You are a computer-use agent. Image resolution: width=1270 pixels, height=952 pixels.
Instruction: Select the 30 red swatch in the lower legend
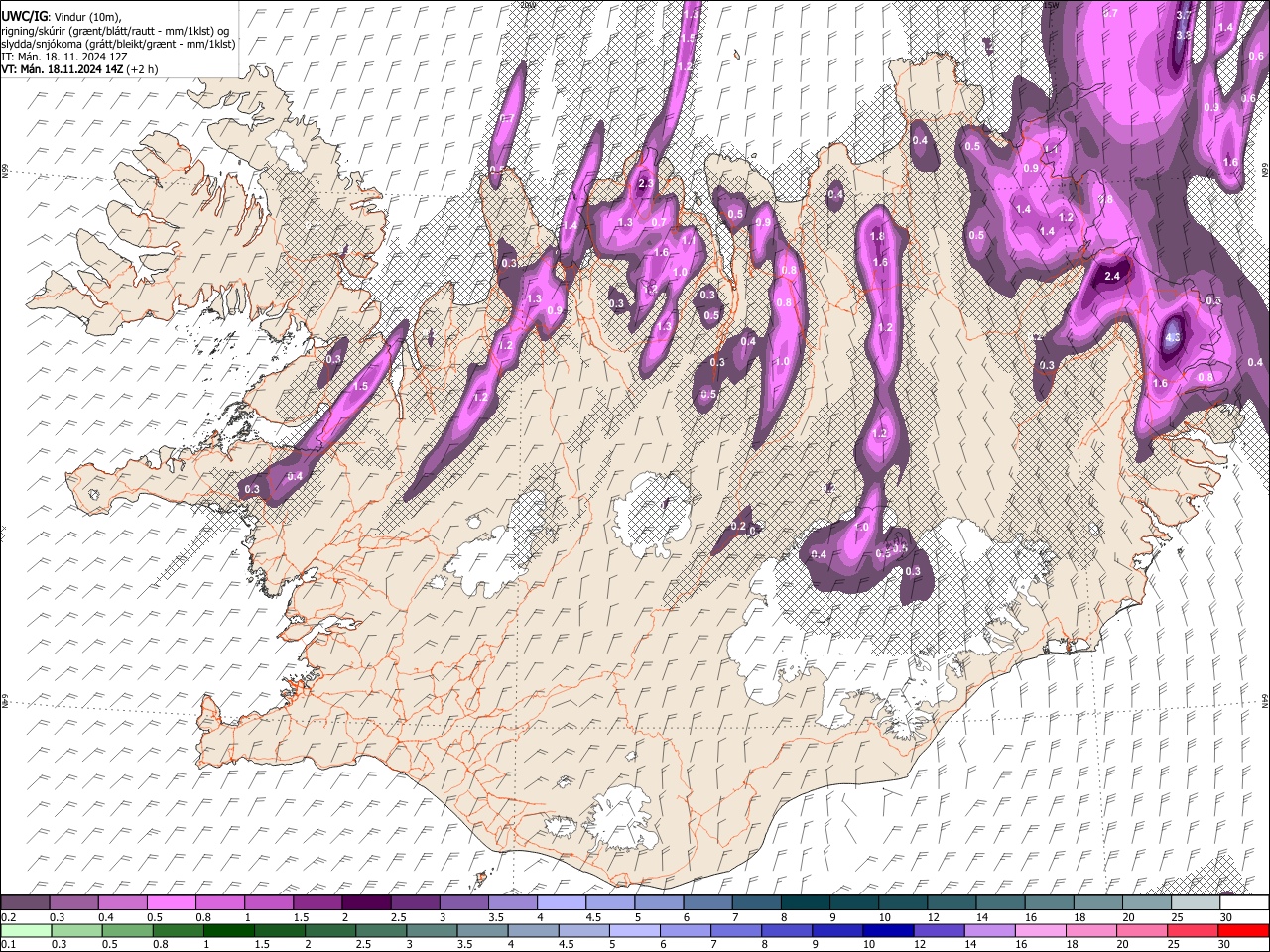coord(1243,930)
